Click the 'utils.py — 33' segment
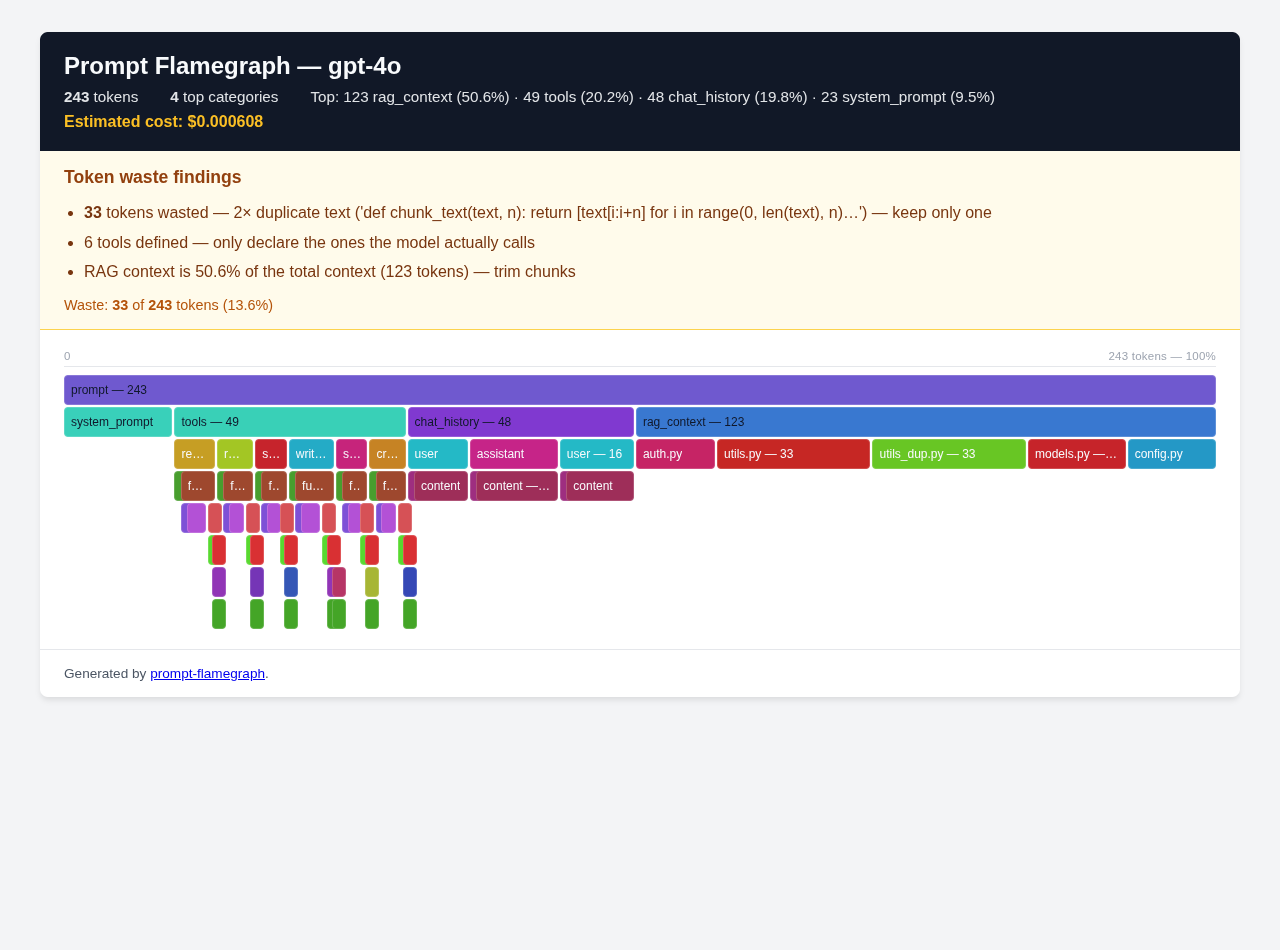Screen dimensions: 1280x950 tap(793, 454)
